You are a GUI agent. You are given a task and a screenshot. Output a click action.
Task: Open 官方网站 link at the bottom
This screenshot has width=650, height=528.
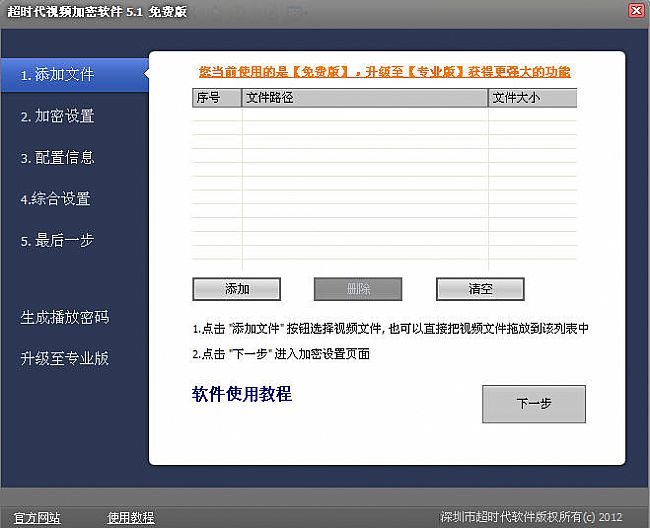tap(37, 518)
